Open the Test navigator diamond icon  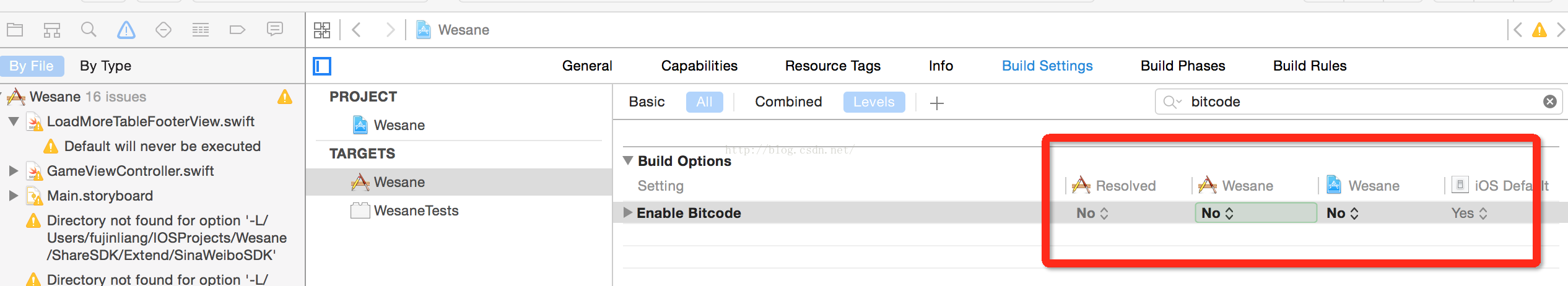(163, 30)
